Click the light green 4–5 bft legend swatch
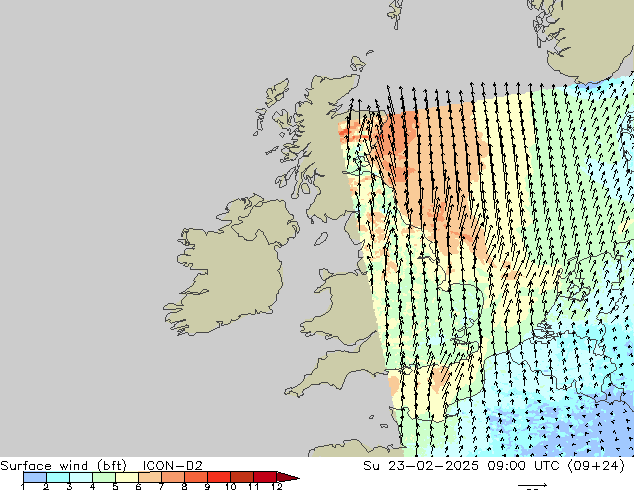Screen dimensions: 634x490 point(104,477)
